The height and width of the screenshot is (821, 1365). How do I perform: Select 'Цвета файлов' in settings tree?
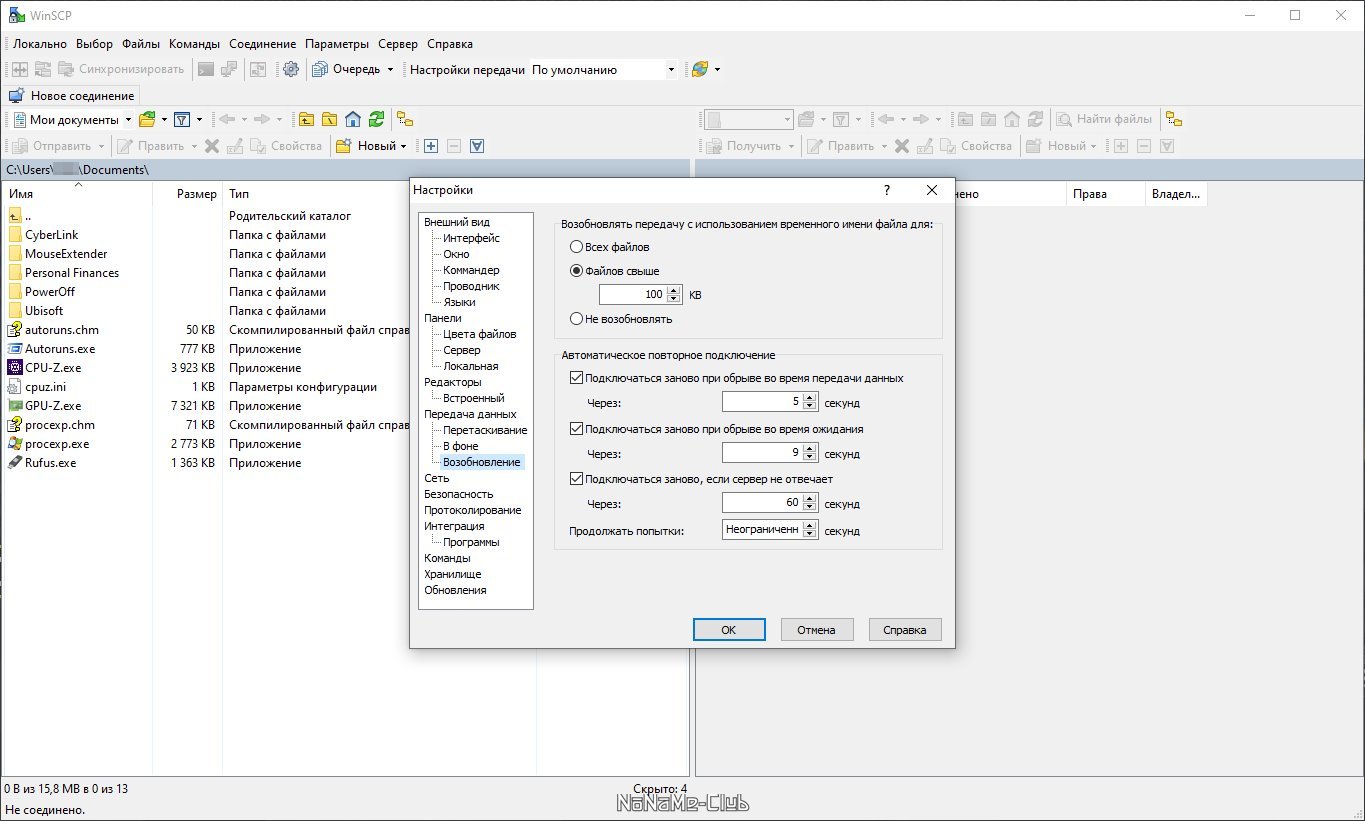pos(480,334)
